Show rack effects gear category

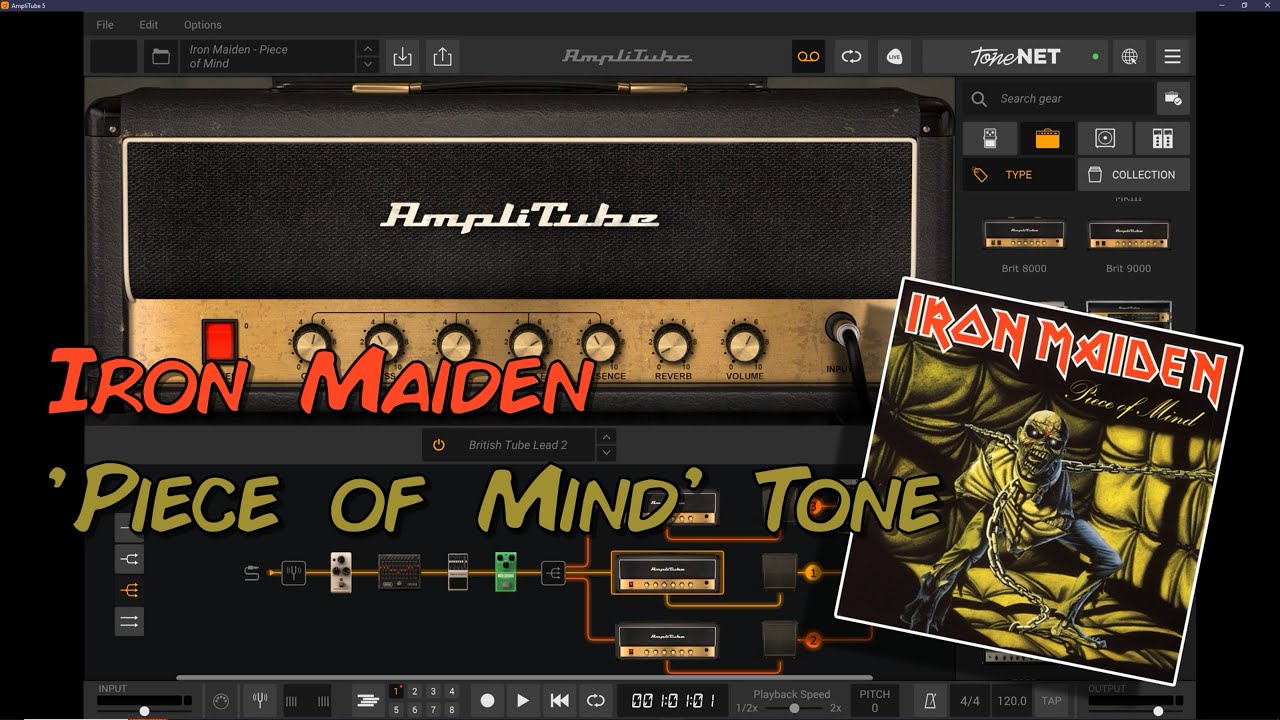[x=1163, y=138]
